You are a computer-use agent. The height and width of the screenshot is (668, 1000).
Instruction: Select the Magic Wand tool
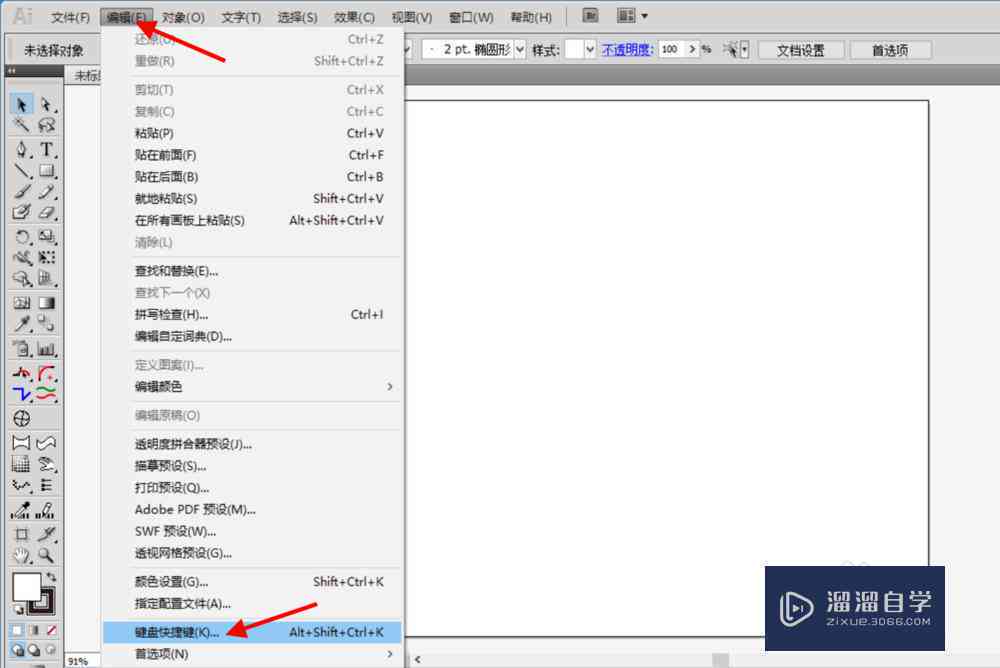(x=22, y=124)
